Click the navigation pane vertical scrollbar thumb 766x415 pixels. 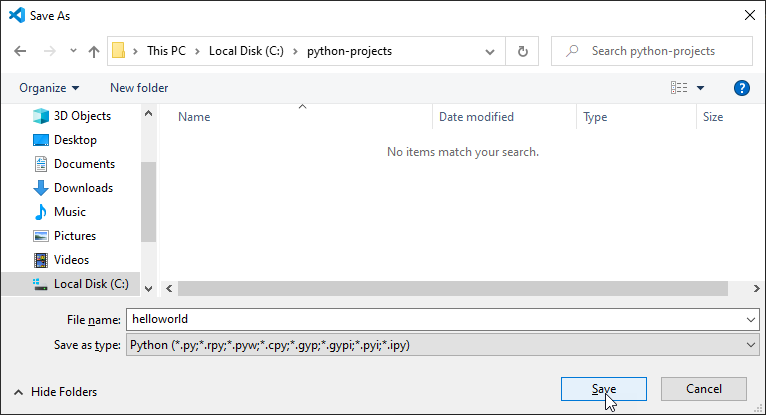tap(149, 202)
